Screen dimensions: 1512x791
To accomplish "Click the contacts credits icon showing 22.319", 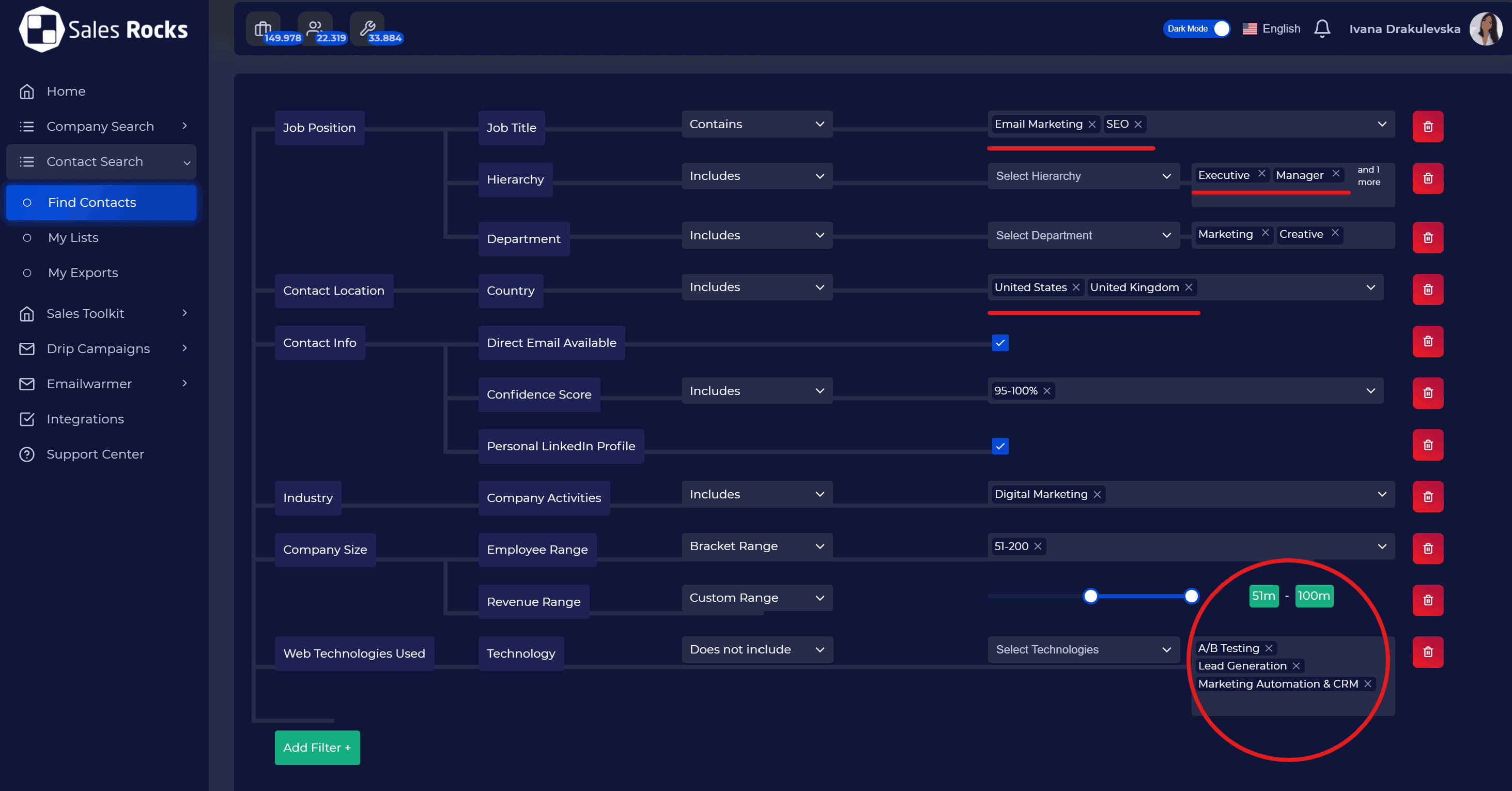I will click(315, 28).
